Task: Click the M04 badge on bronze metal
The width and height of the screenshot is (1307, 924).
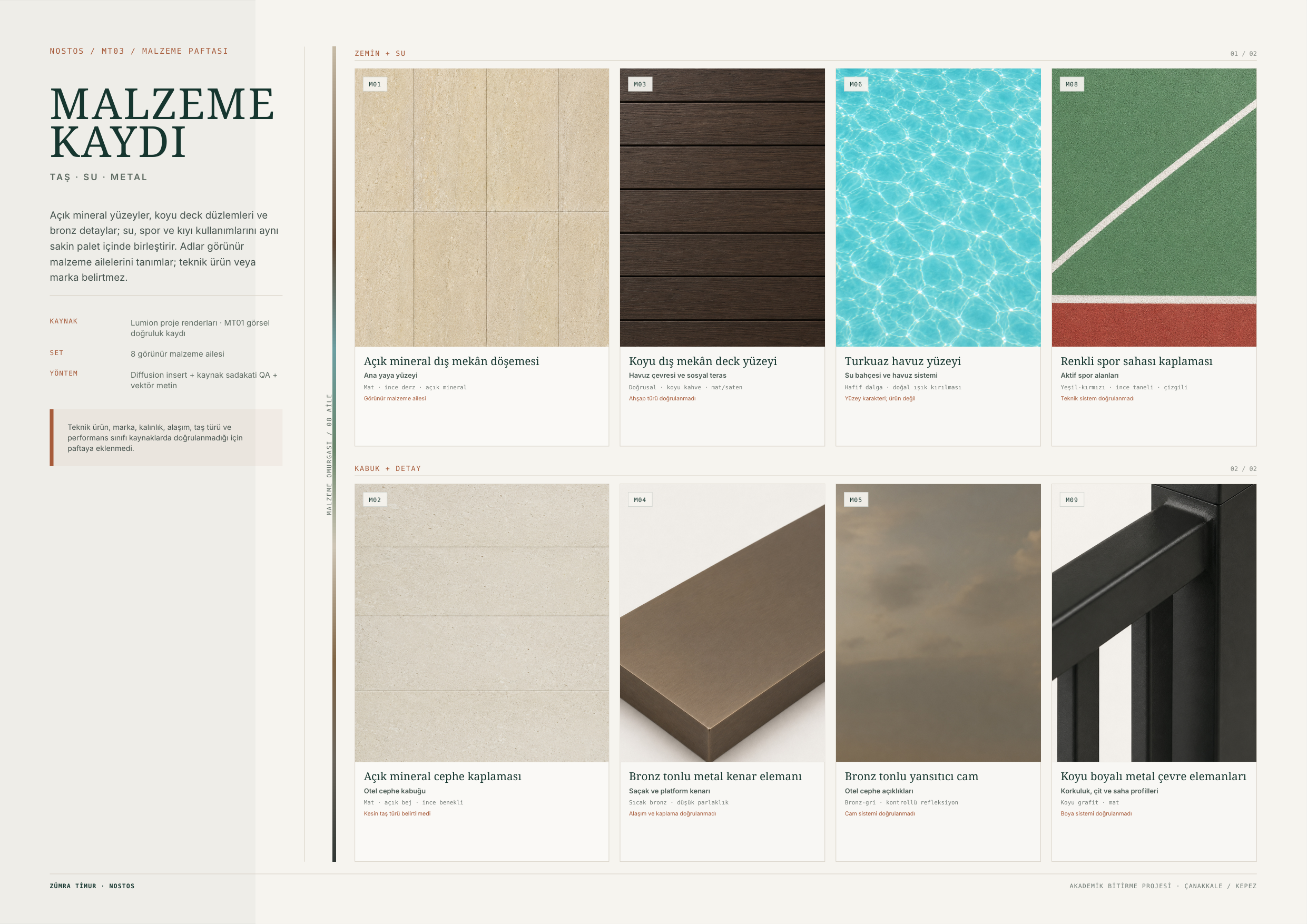Action: [640, 500]
